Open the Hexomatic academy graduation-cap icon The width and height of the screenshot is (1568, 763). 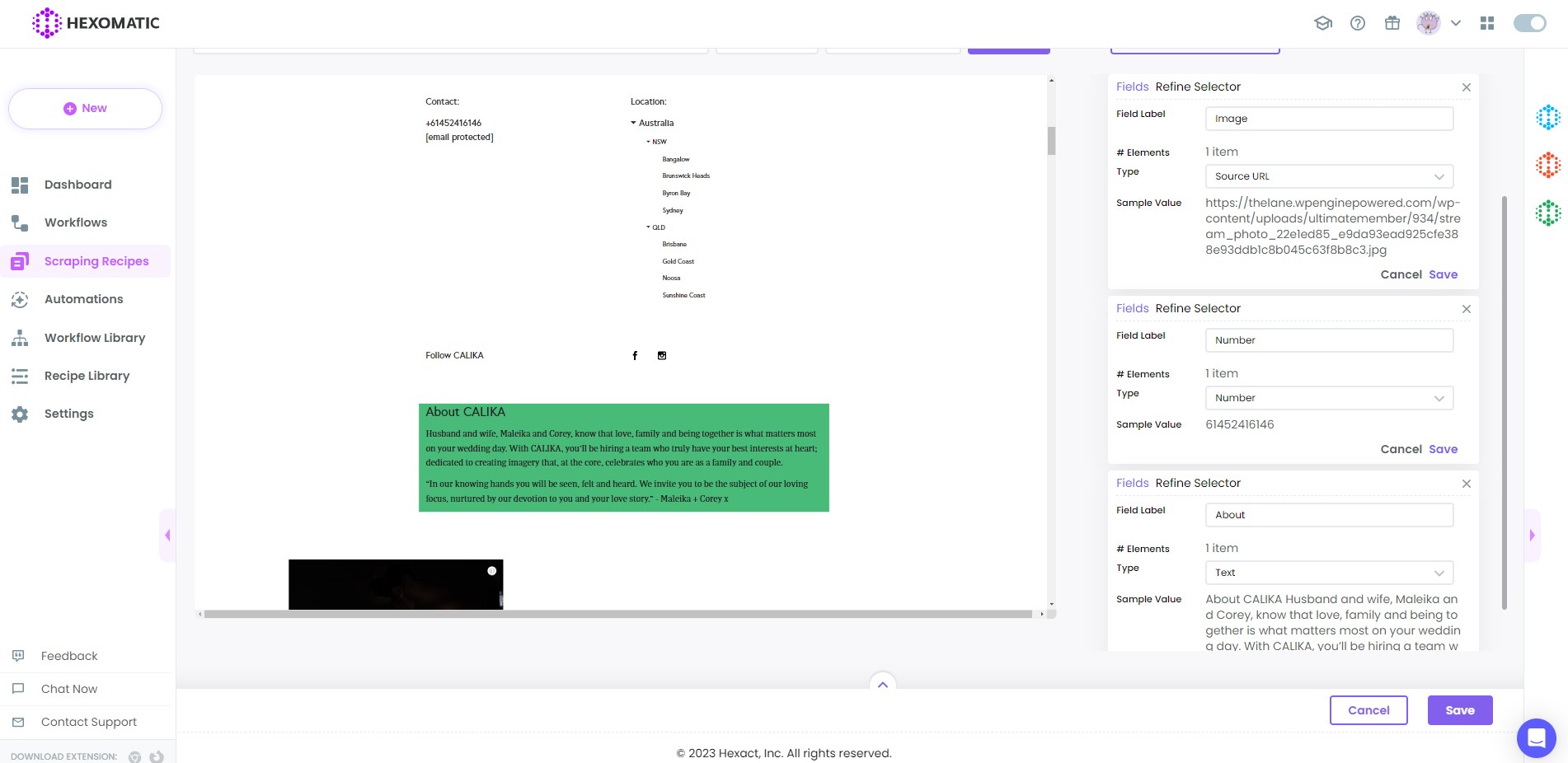(1322, 23)
